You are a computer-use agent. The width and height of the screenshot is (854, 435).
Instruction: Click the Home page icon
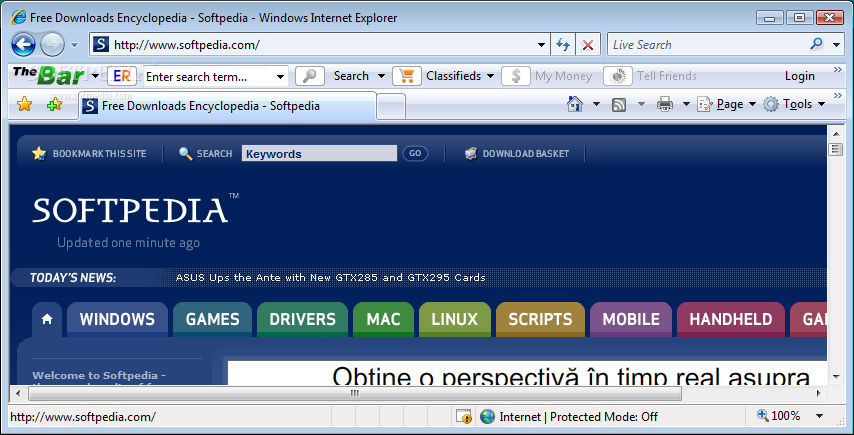point(575,103)
